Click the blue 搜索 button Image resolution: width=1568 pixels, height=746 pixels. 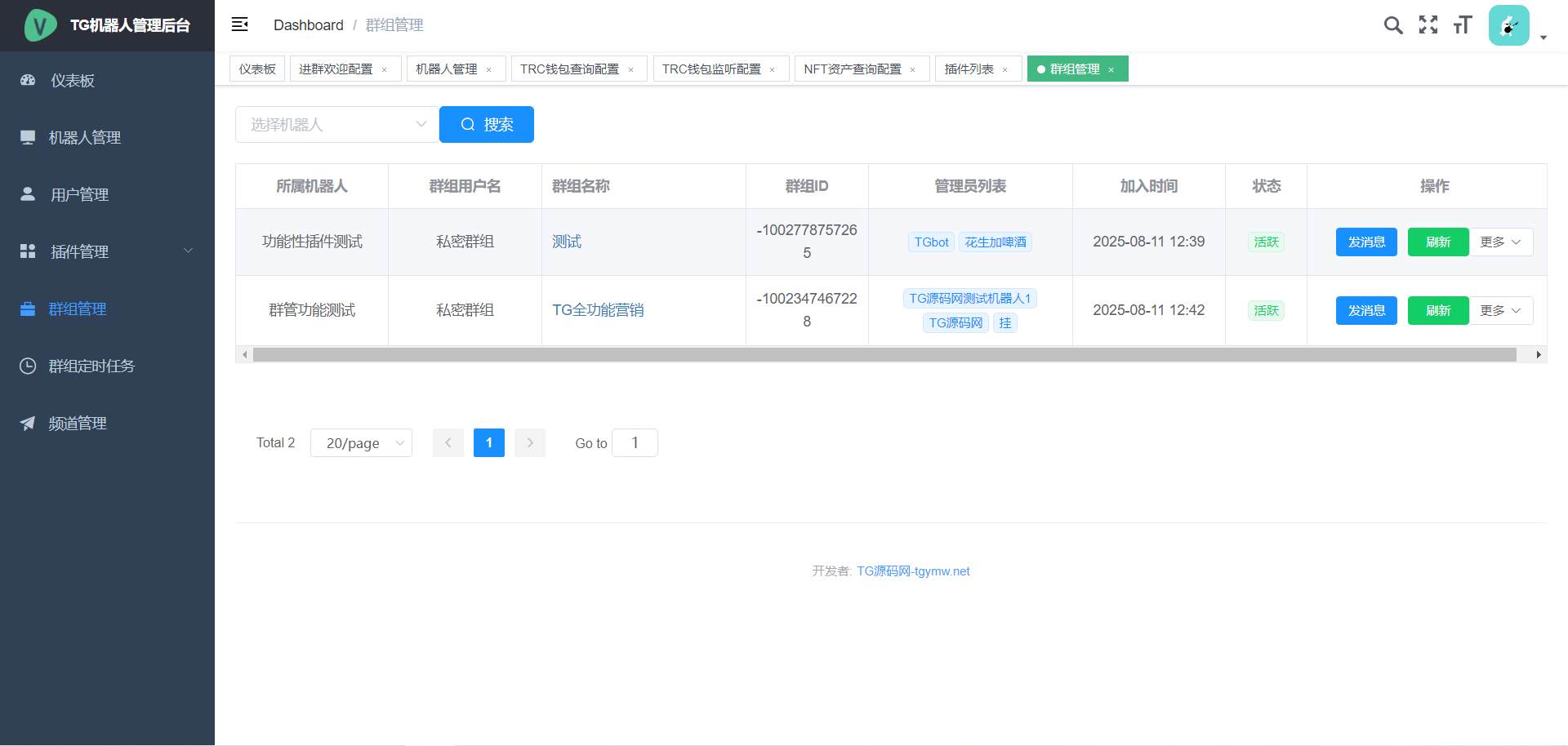487,125
